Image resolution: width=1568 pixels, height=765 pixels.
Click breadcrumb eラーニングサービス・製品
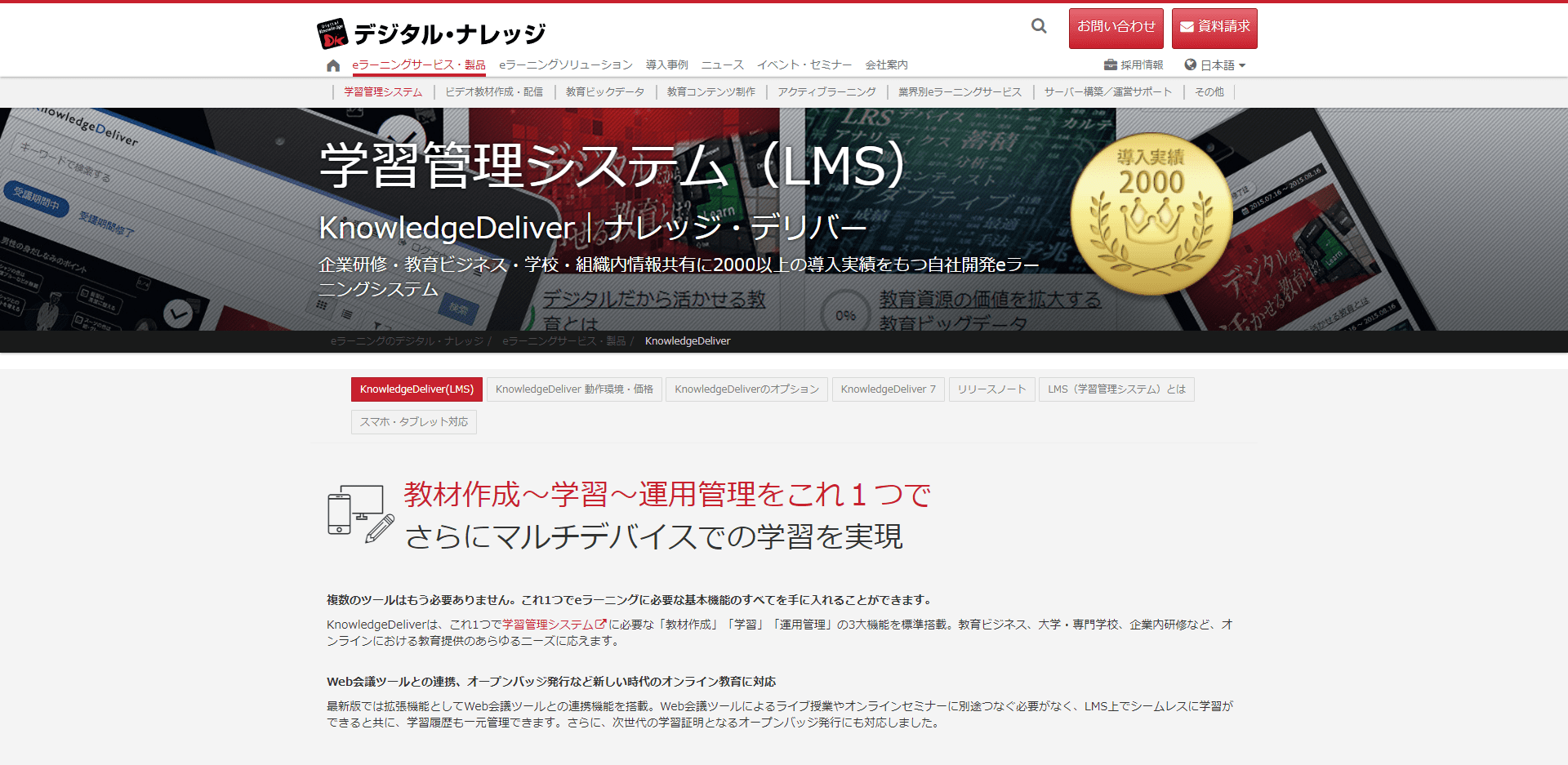[564, 341]
